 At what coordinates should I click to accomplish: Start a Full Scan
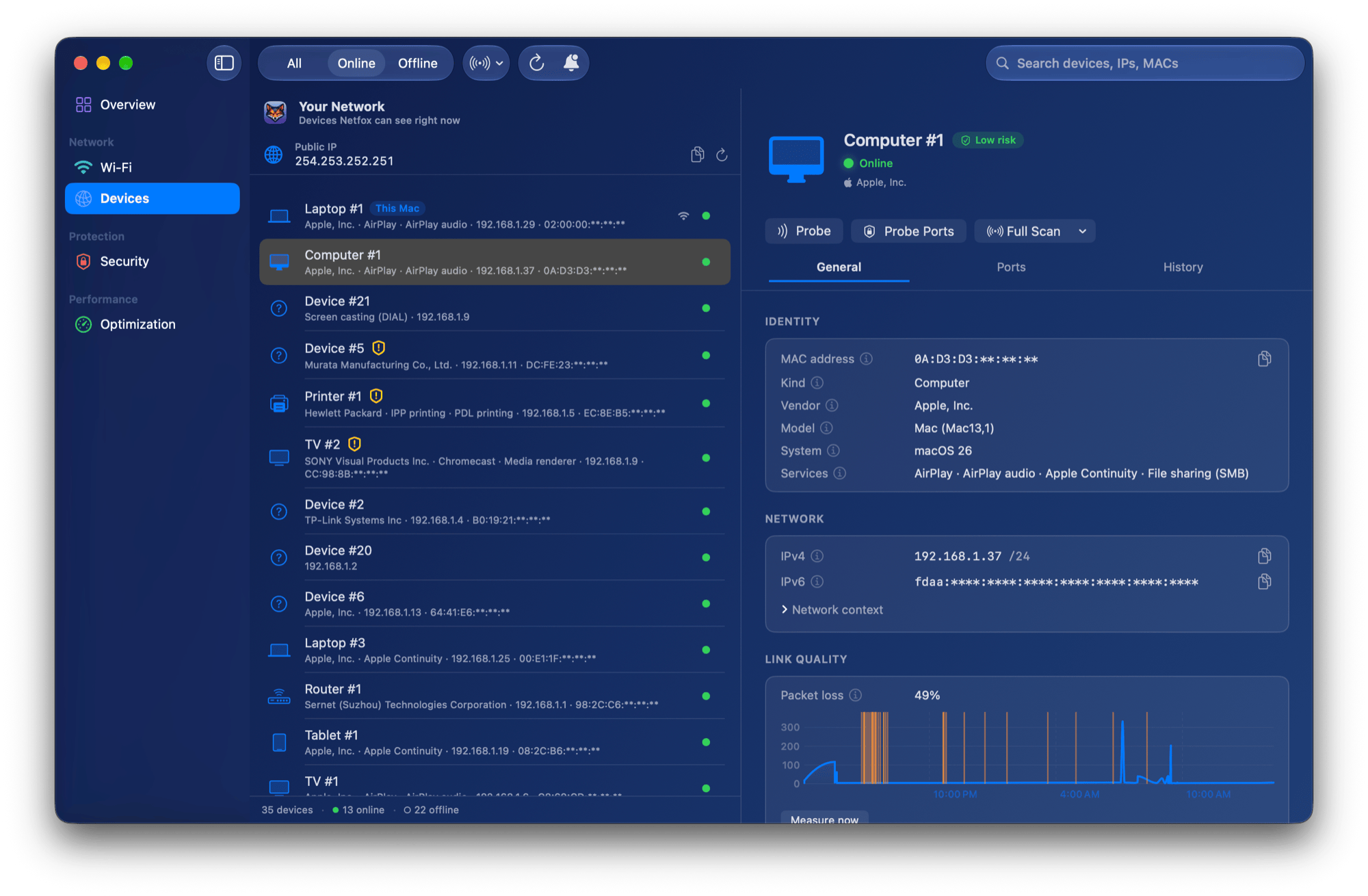click(x=1024, y=231)
